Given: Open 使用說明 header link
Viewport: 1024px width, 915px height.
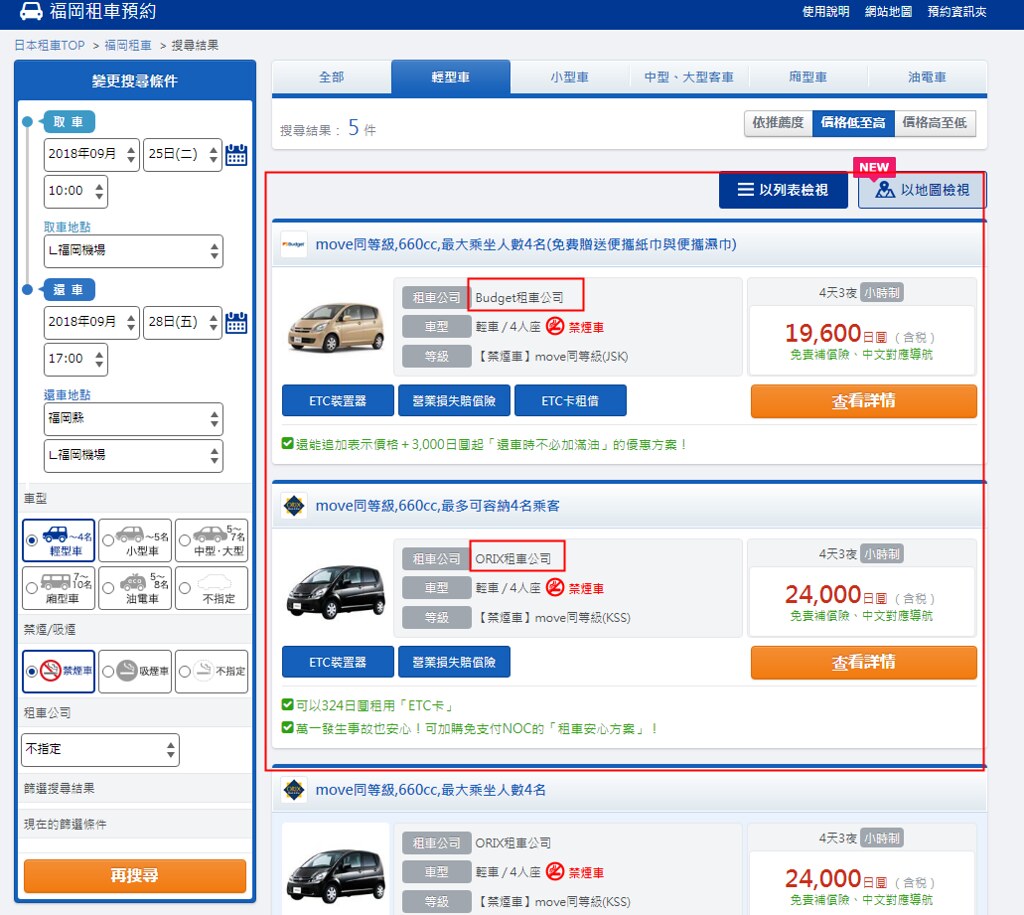Looking at the screenshot, I should 825,12.
